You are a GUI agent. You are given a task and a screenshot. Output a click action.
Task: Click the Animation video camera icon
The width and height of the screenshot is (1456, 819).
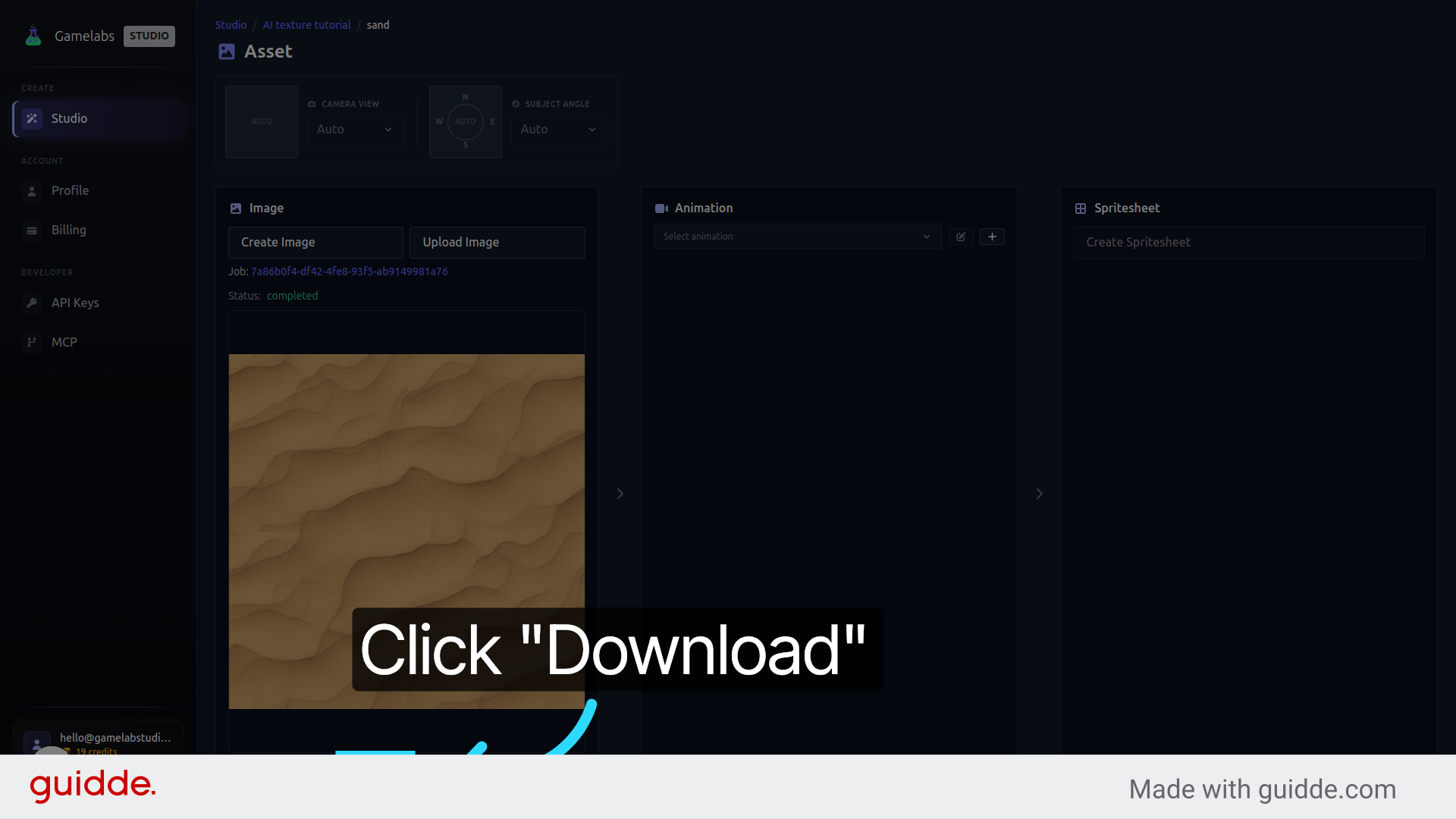click(661, 208)
